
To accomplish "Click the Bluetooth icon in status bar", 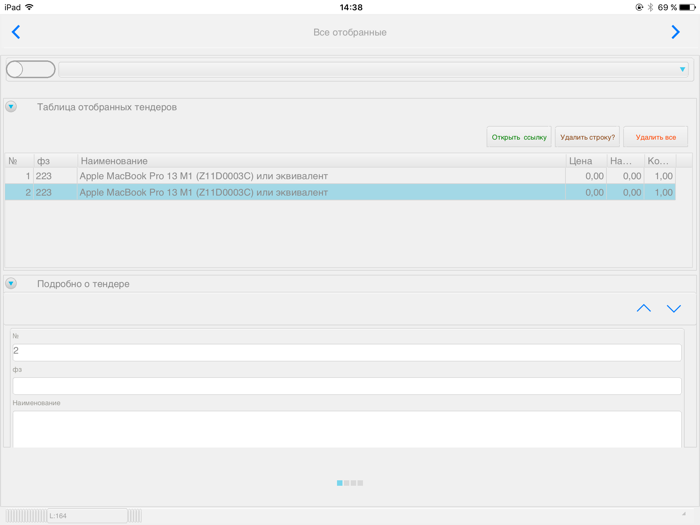I will (650, 7).
